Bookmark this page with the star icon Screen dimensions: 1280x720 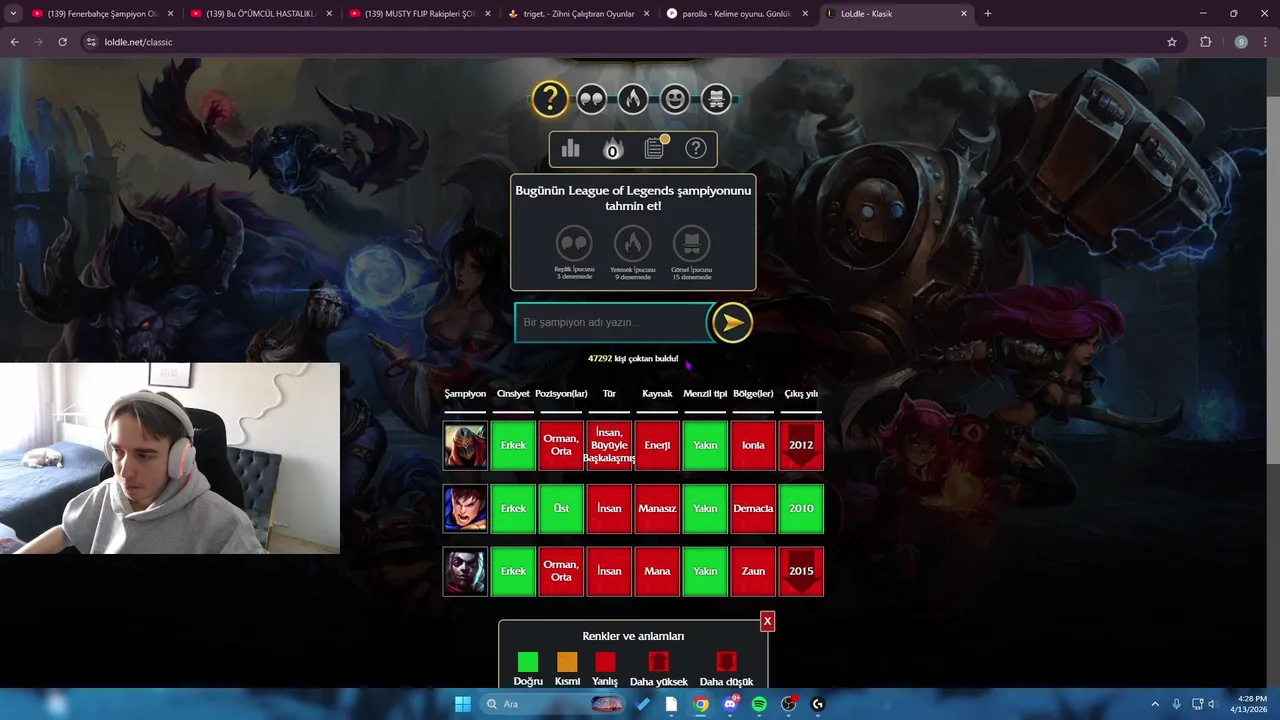click(x=1172, y=42)
